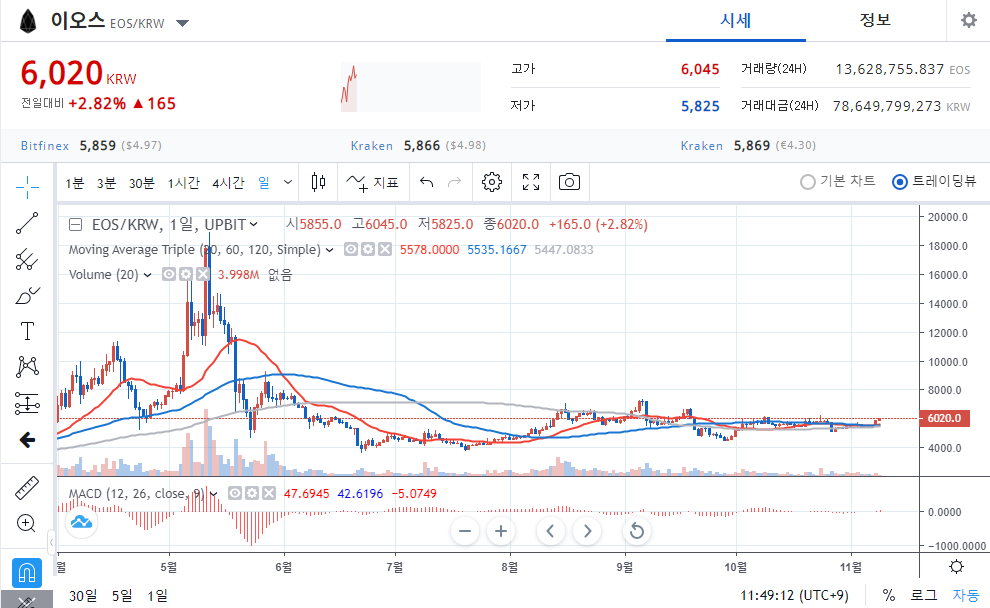Screen dimensions: 990x608
Task: Select the brush drawing tool
Action: point(27,295)
